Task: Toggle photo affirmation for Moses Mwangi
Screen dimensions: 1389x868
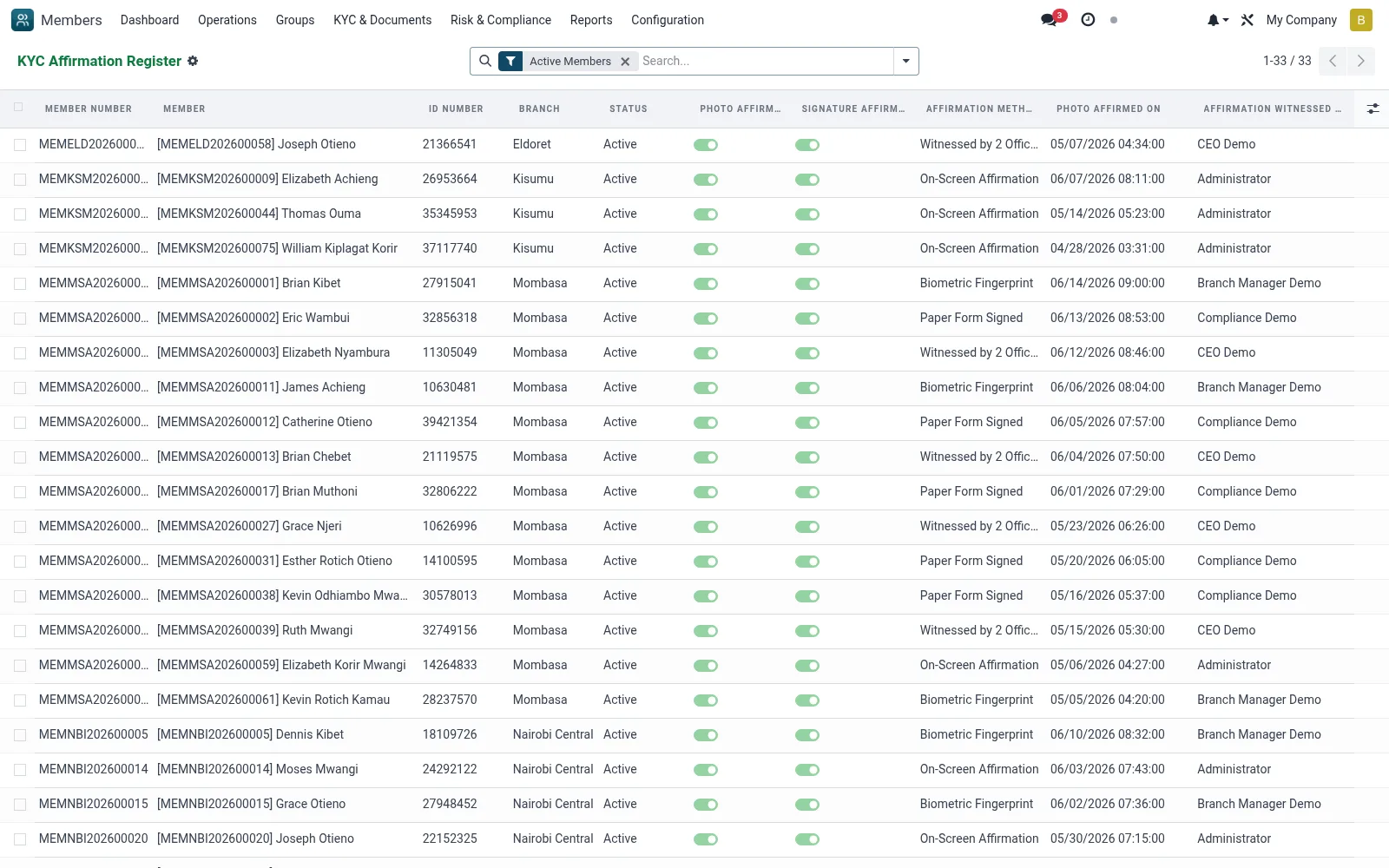Action: coord(706,770)
